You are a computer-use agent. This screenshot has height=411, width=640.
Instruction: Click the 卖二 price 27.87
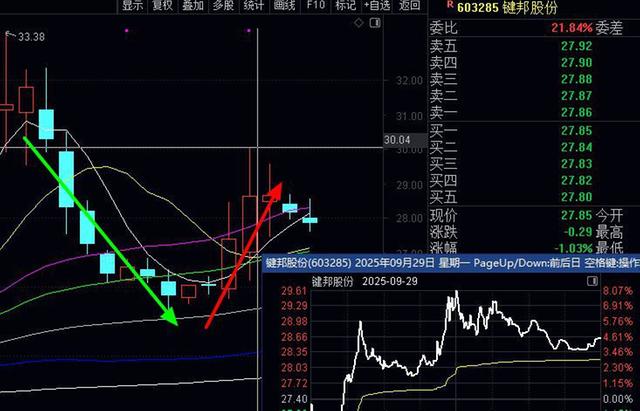point(576,96)
